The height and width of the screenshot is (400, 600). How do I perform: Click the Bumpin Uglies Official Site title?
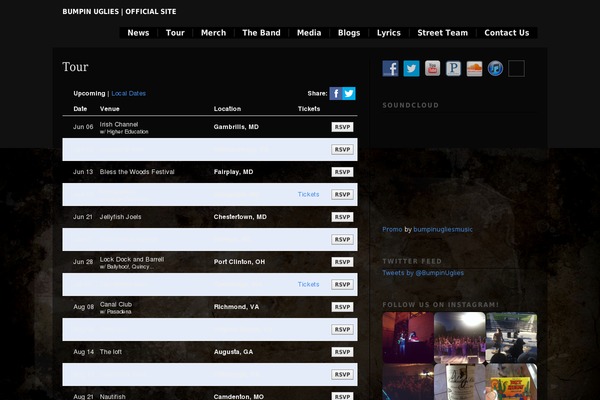119,12
